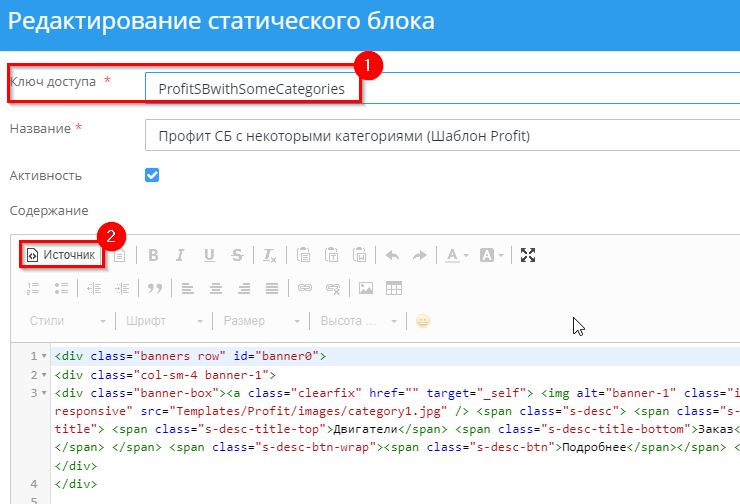The height and width of the screenshot is (504, 740).
Task: Click the Название text field
Action: [x=440, y=135]
